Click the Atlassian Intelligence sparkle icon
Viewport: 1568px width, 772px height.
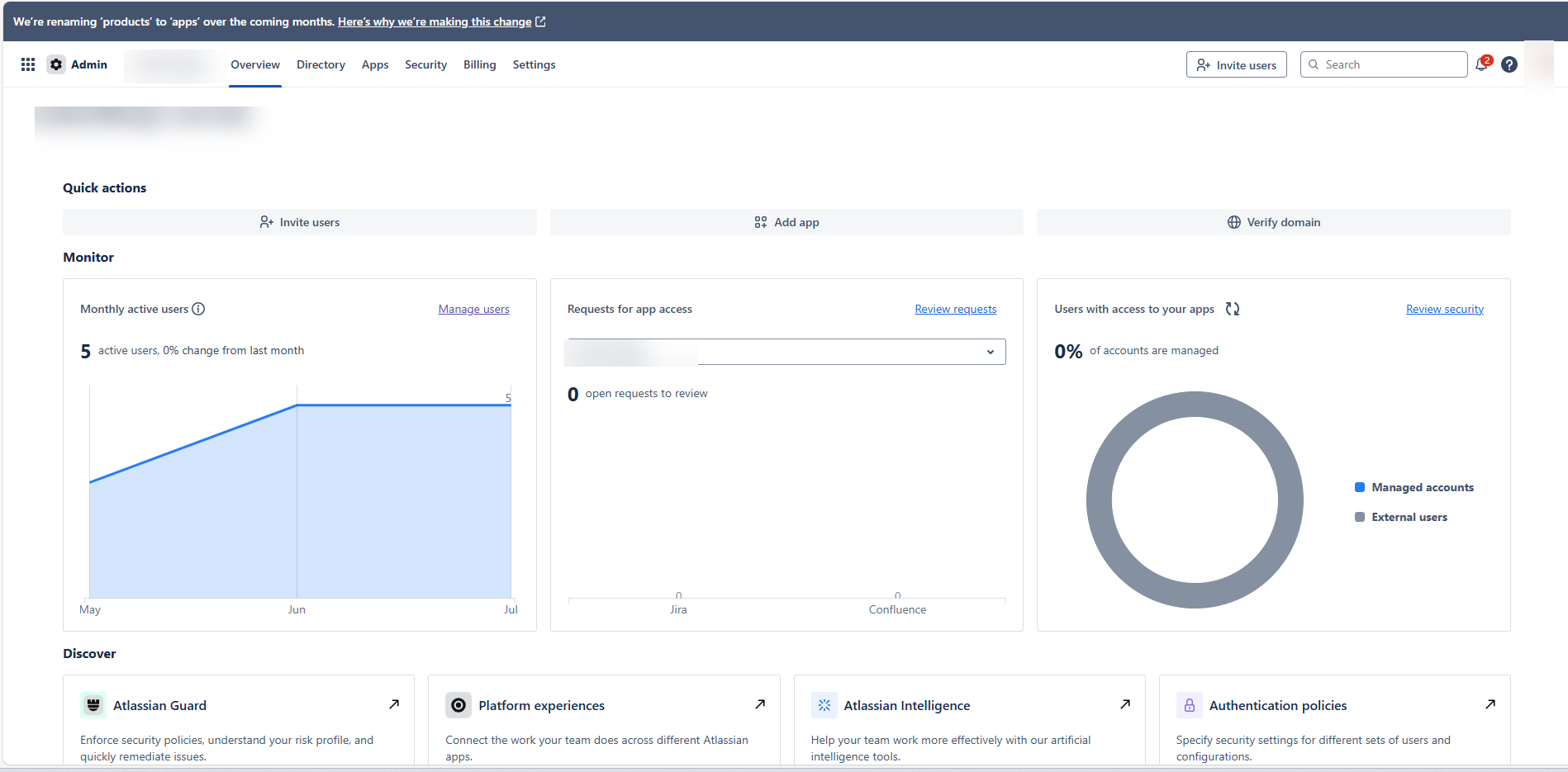pos(824,704)
